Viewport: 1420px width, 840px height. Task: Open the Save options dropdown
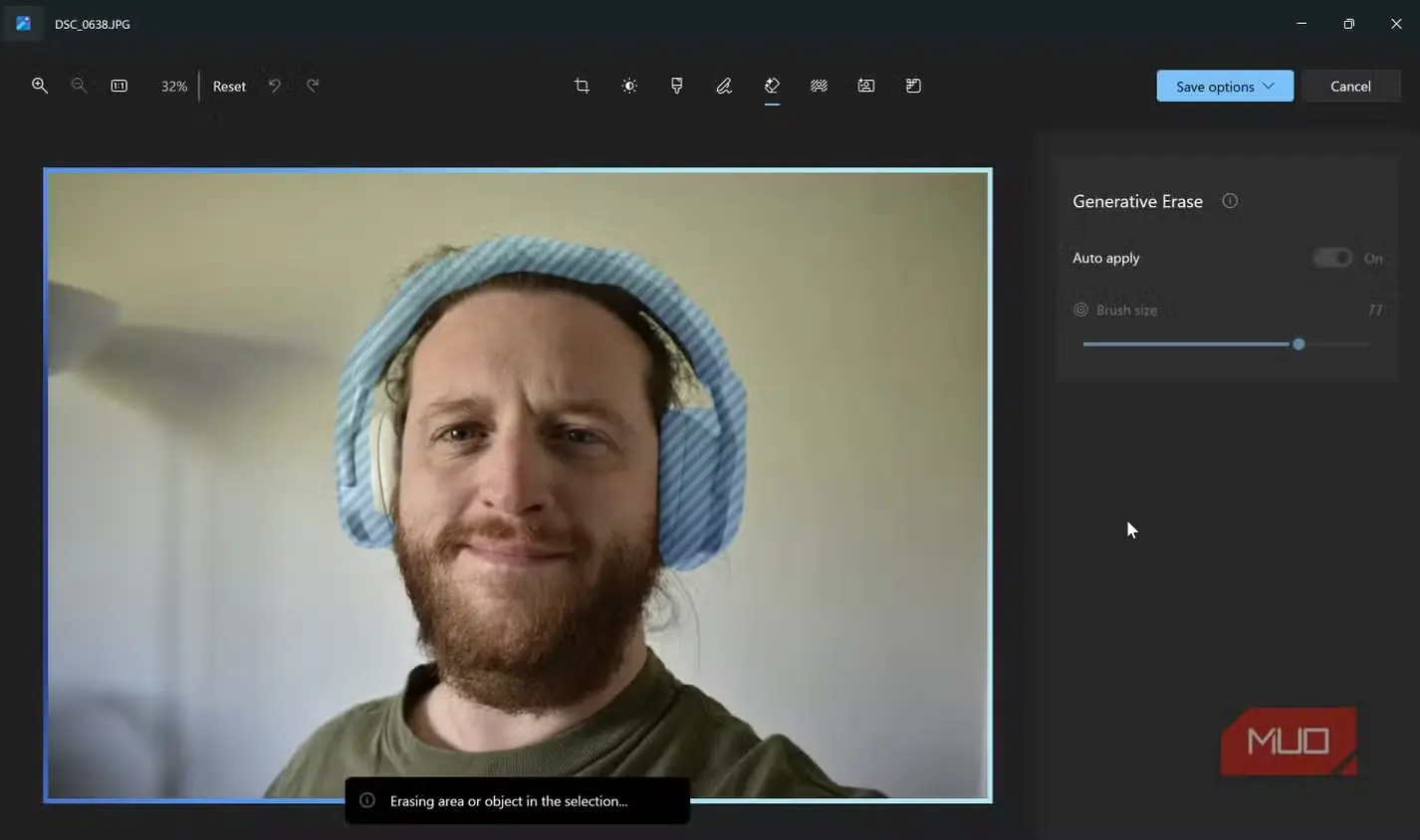1225,86
